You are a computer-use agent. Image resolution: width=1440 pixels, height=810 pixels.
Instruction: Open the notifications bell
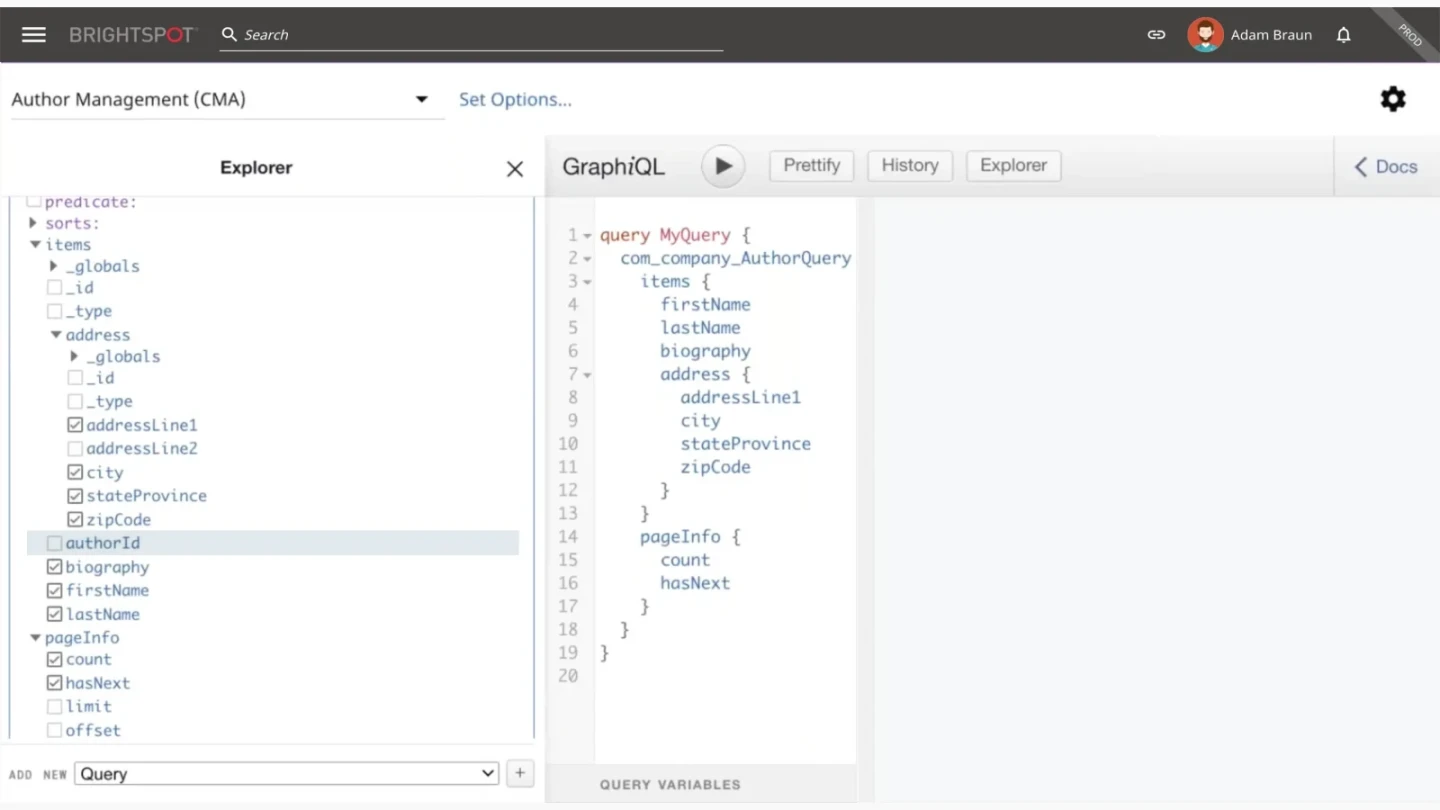(1343, 34)
